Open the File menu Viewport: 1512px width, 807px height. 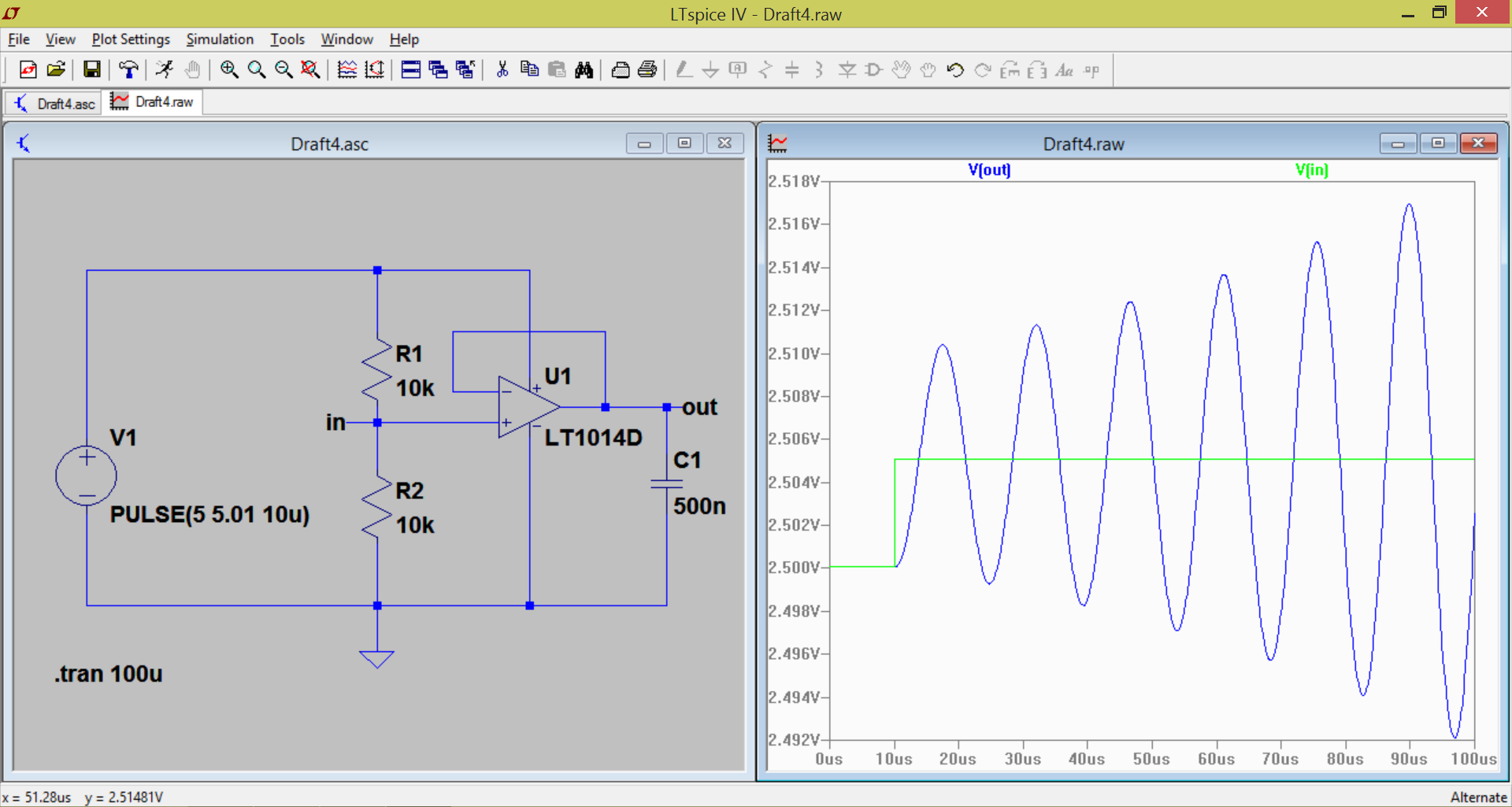pos(19,39)
